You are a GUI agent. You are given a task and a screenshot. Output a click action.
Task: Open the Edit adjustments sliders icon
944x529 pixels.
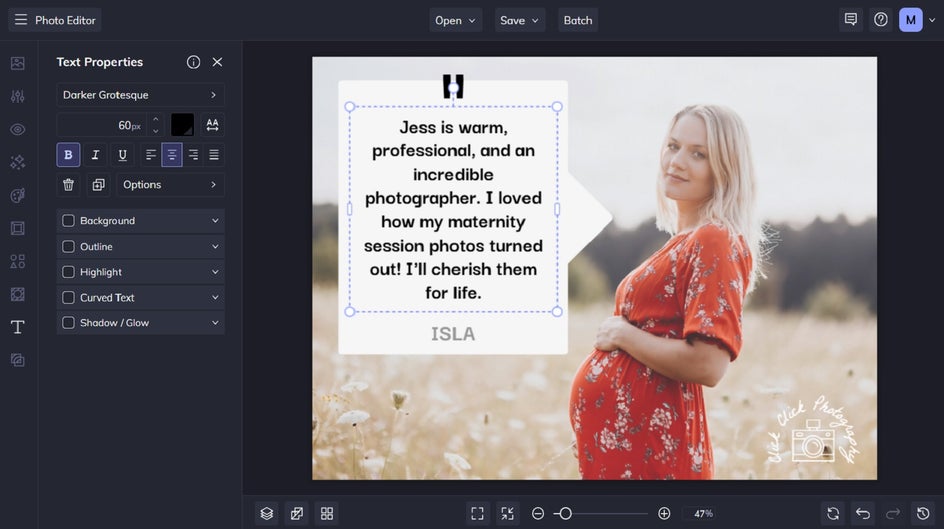coord(17,96)
